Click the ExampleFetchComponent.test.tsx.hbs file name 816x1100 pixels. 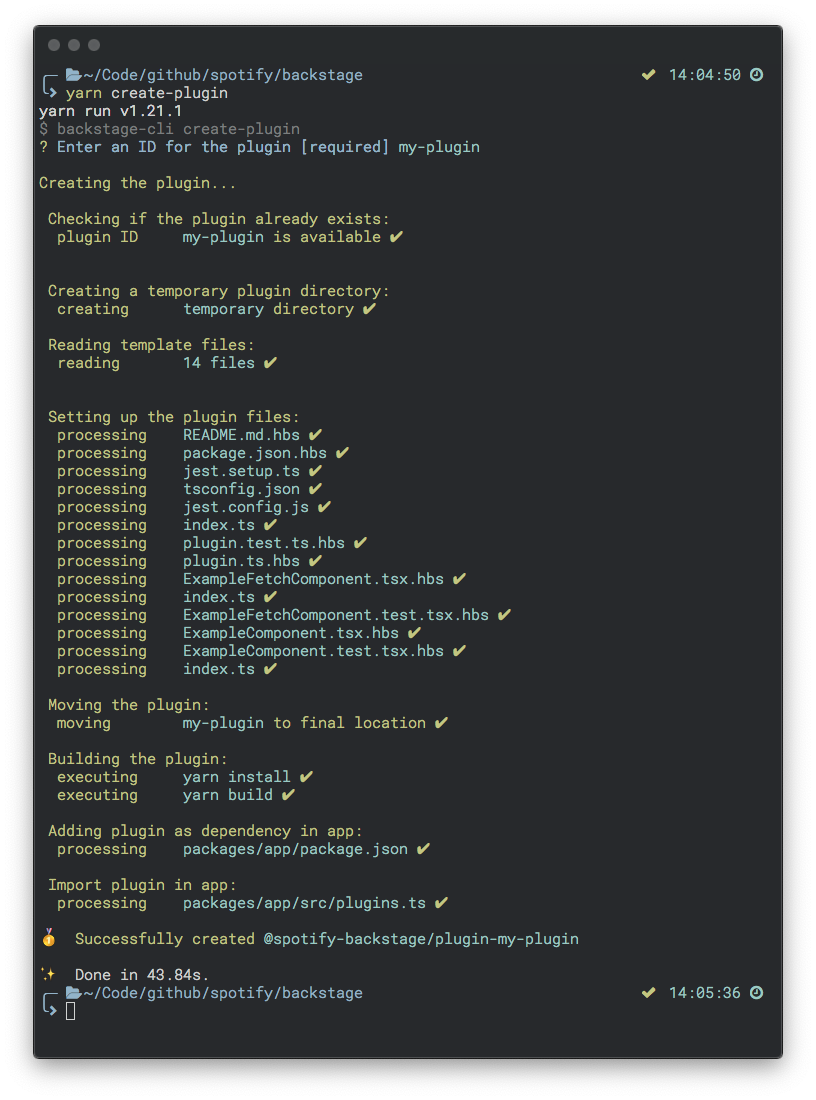[x=336, y=615]
